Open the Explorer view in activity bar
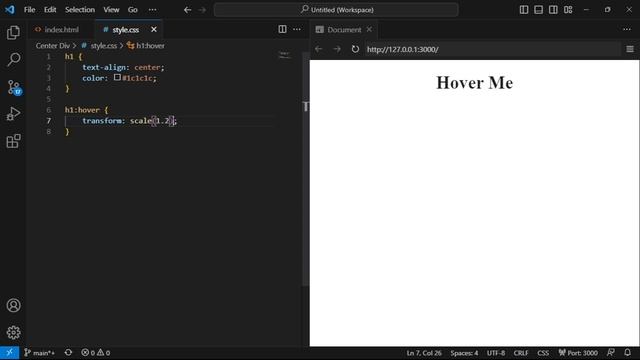The image size is (640, 360). click(x=13, y=32)
